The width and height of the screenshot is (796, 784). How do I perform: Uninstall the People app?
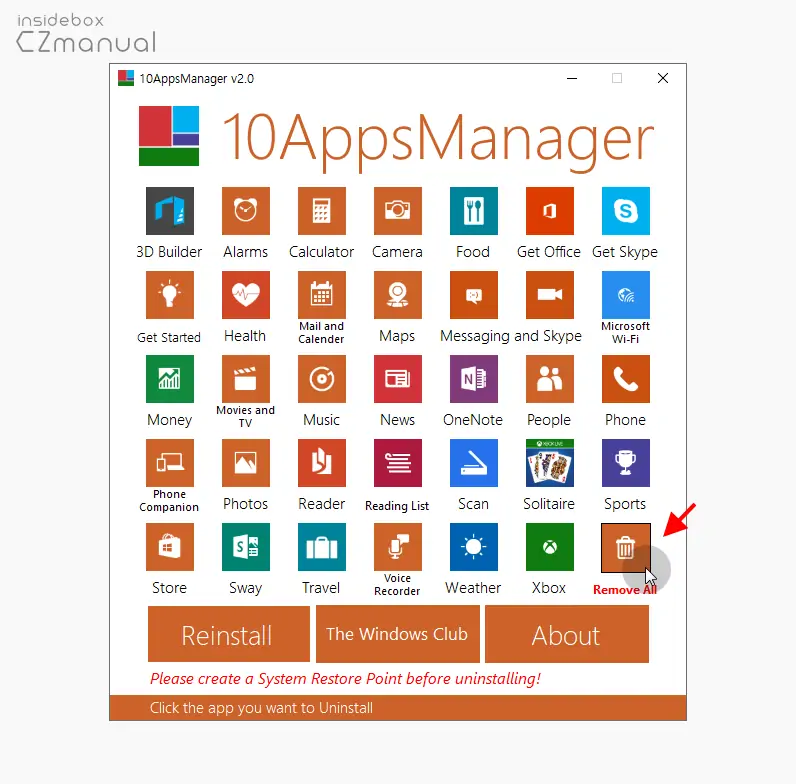[550, 379]
